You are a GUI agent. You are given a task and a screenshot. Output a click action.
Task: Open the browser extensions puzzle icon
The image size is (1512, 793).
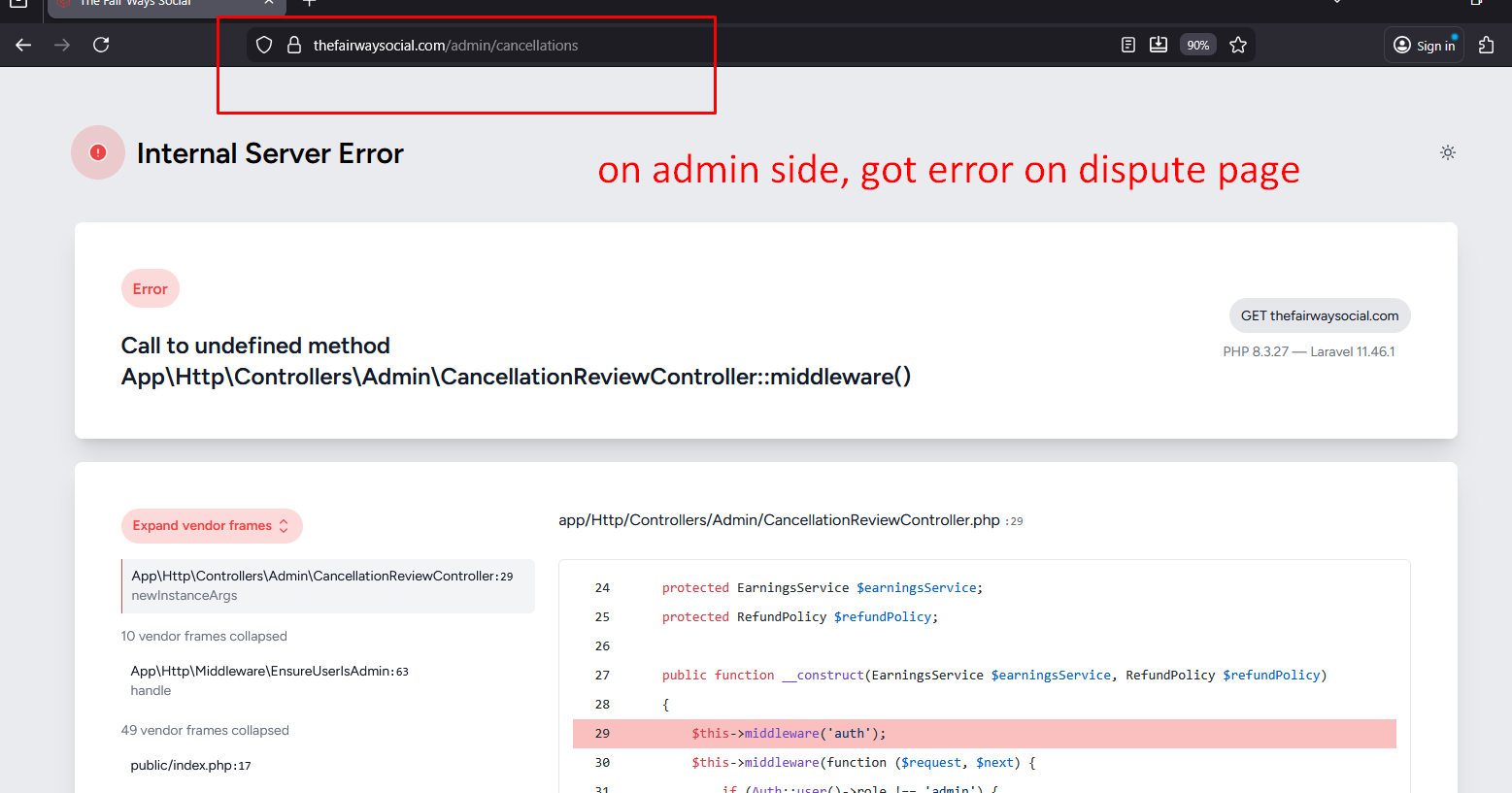click(x=1486, y=46)
